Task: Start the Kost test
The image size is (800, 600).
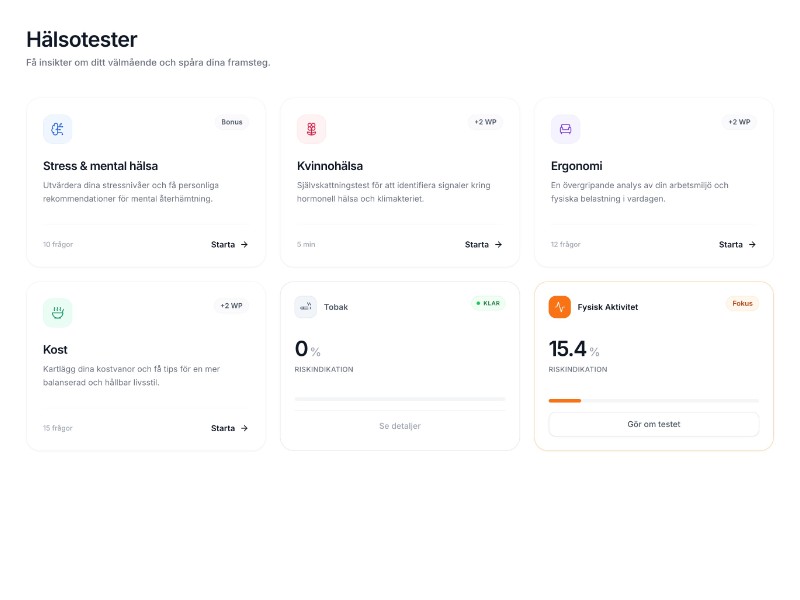Action: (229, 428)
